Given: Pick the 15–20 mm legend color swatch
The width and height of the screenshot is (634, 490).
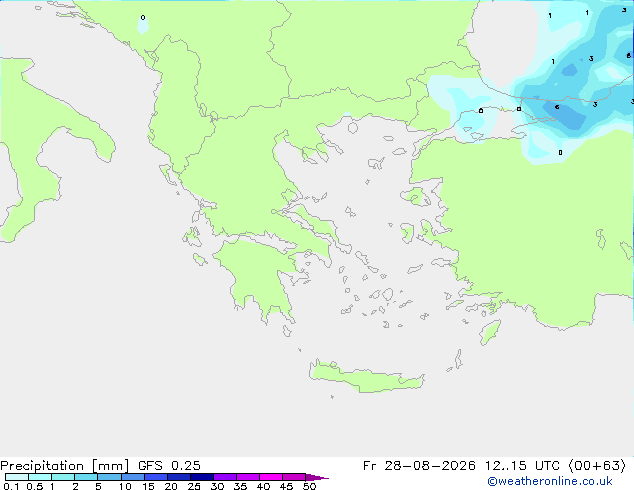Looking at the screenshot, I should (156, 477).
